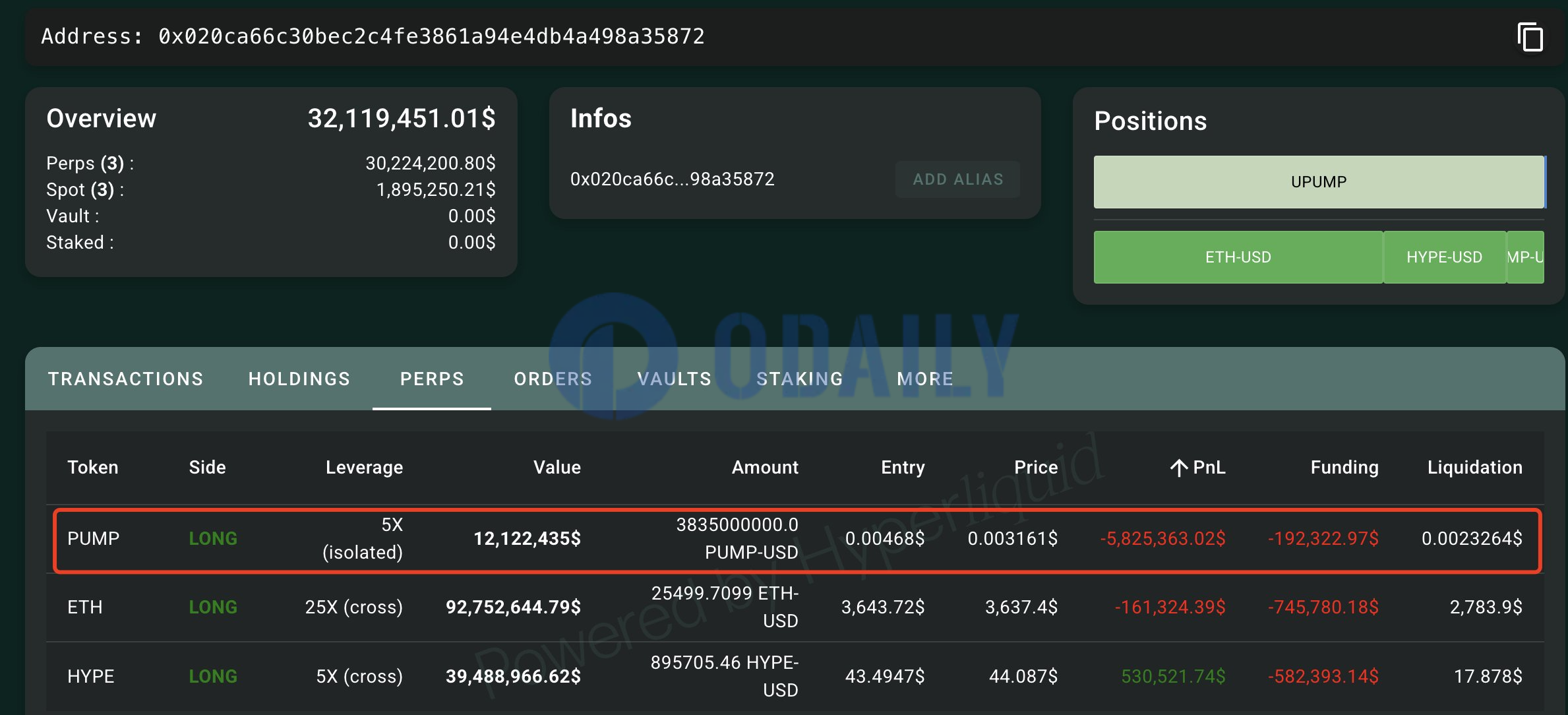Click the 5X (isolated) leverage cell
The image size is (1568, 715).
tap(363, 539)
